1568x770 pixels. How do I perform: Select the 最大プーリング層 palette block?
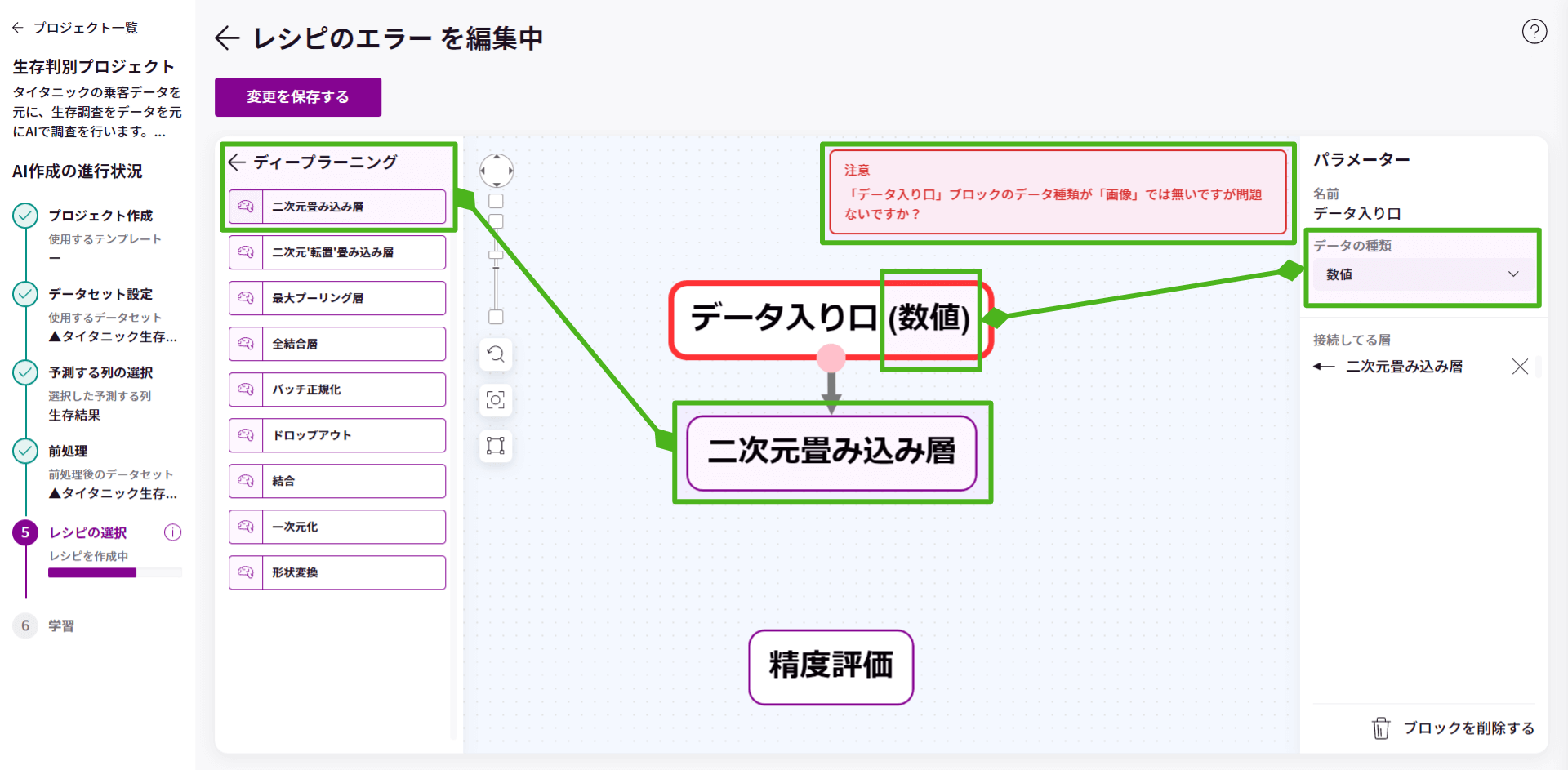coord(337,298)
